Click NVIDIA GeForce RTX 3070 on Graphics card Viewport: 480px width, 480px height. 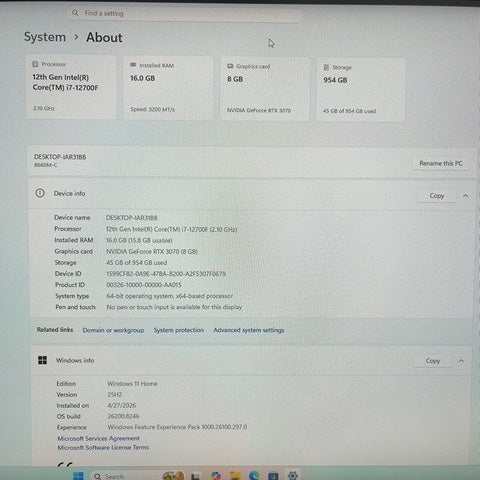pos(259,110)
